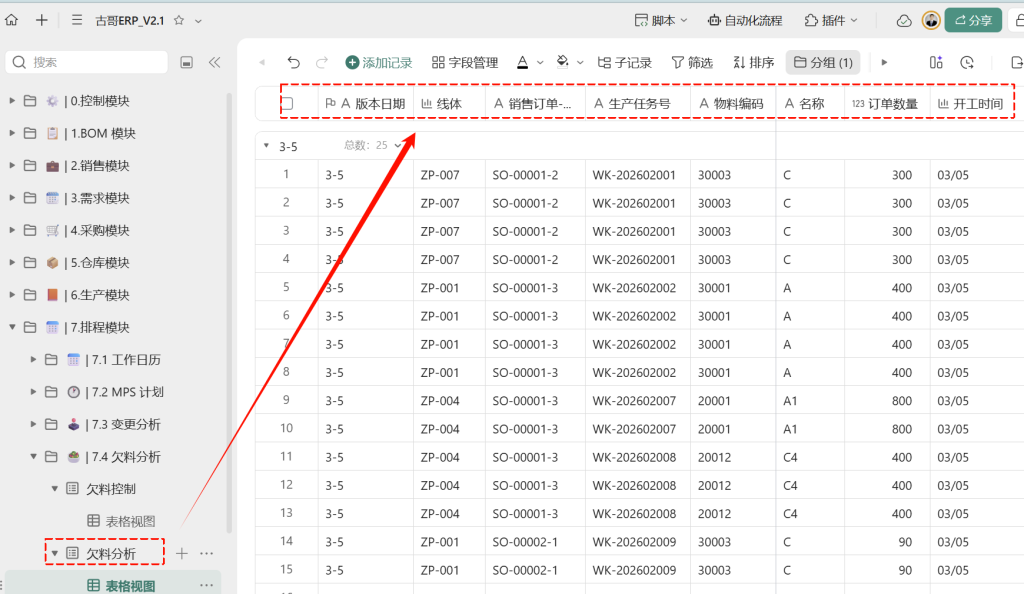Click 物料编码 column header
1024x594 pixels.
click(733, 103)
